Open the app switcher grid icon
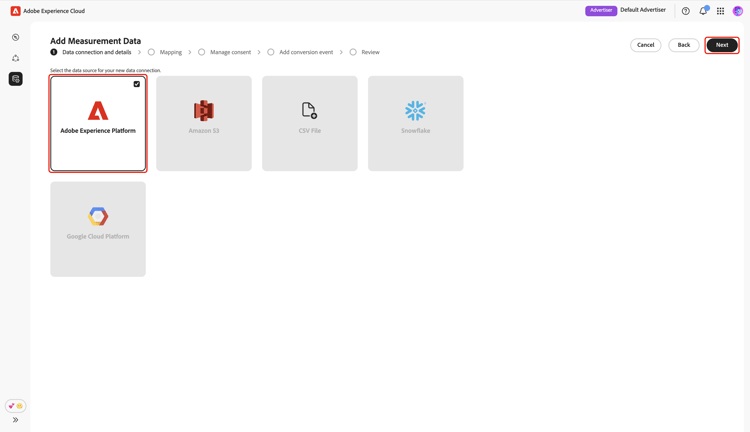Viewport: 750px width, 432px height. coord(720,11)
